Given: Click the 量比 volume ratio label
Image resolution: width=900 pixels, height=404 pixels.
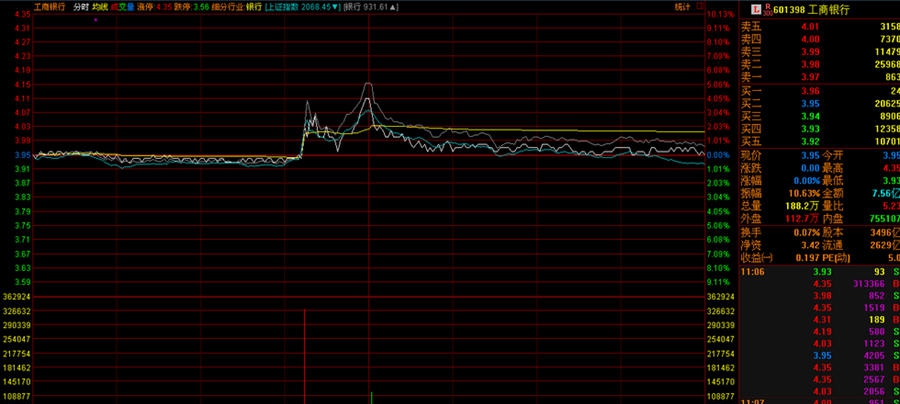Looking at the screenshot, I should click(x=833, y=206).
